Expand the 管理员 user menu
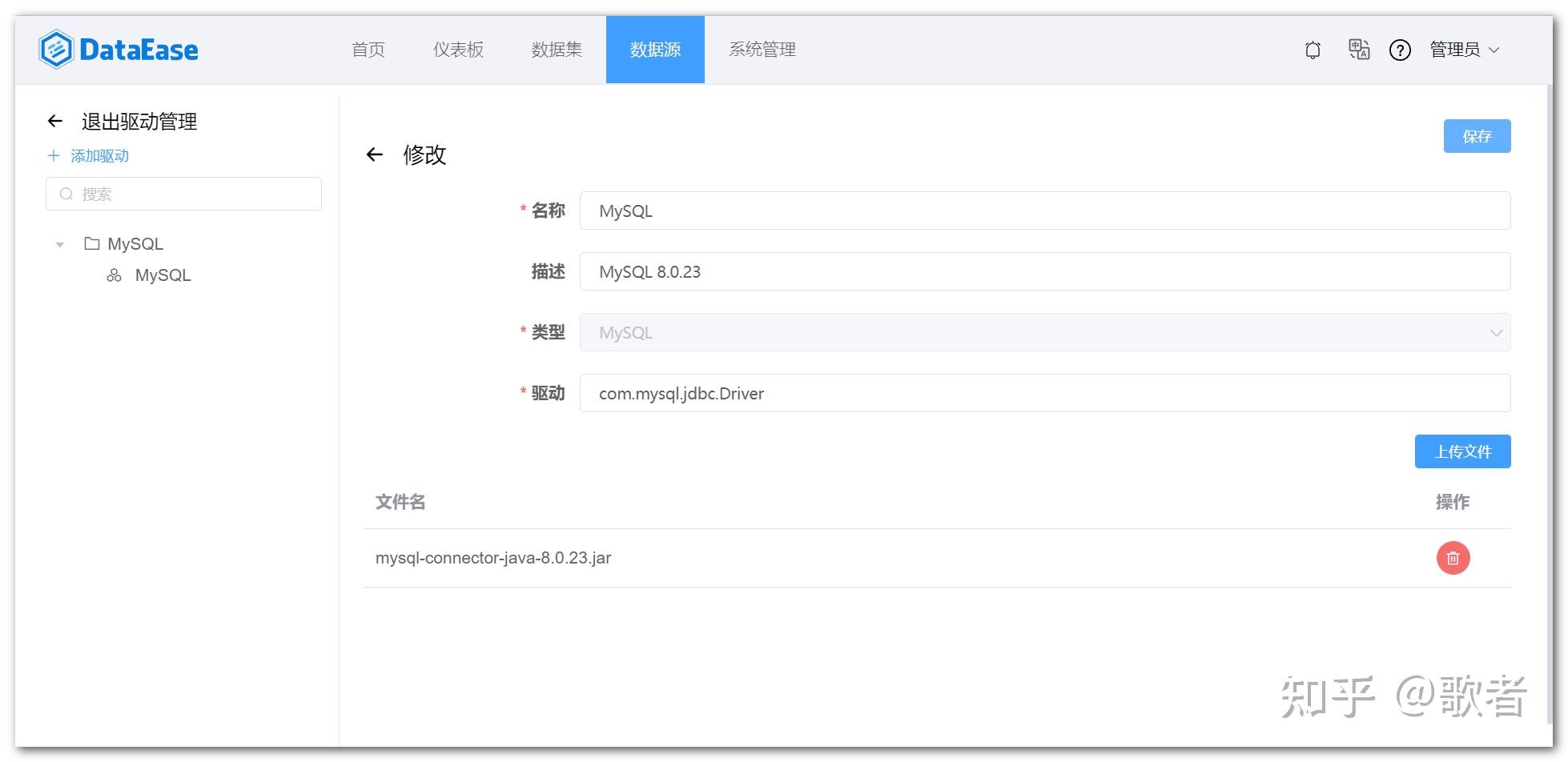Screen dimensions: 1568x762 pos(1465,50)
